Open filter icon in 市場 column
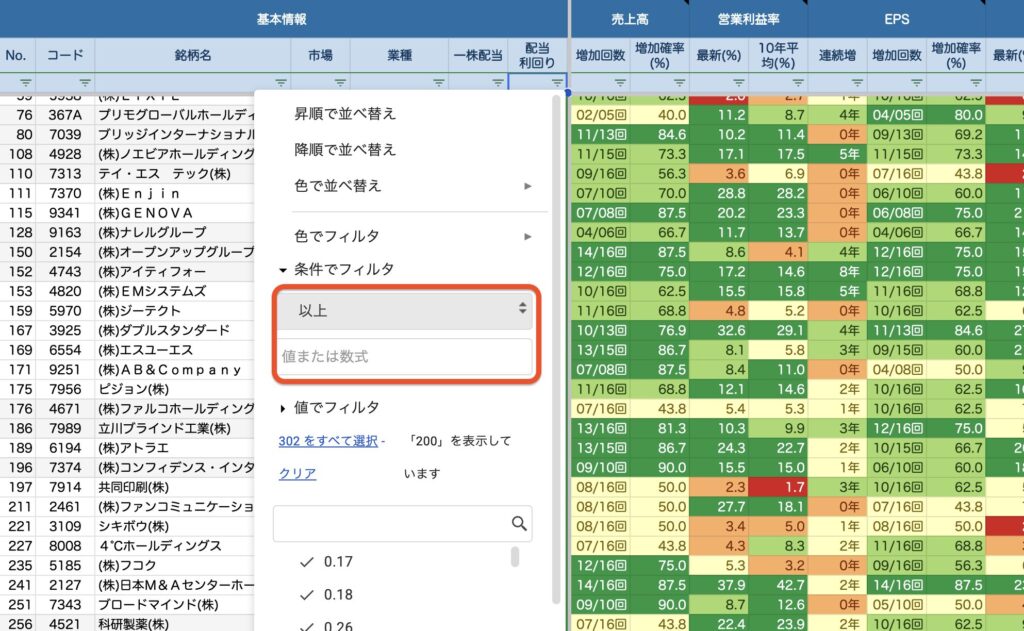1024x631 pixels. click(x=340, y=82)
